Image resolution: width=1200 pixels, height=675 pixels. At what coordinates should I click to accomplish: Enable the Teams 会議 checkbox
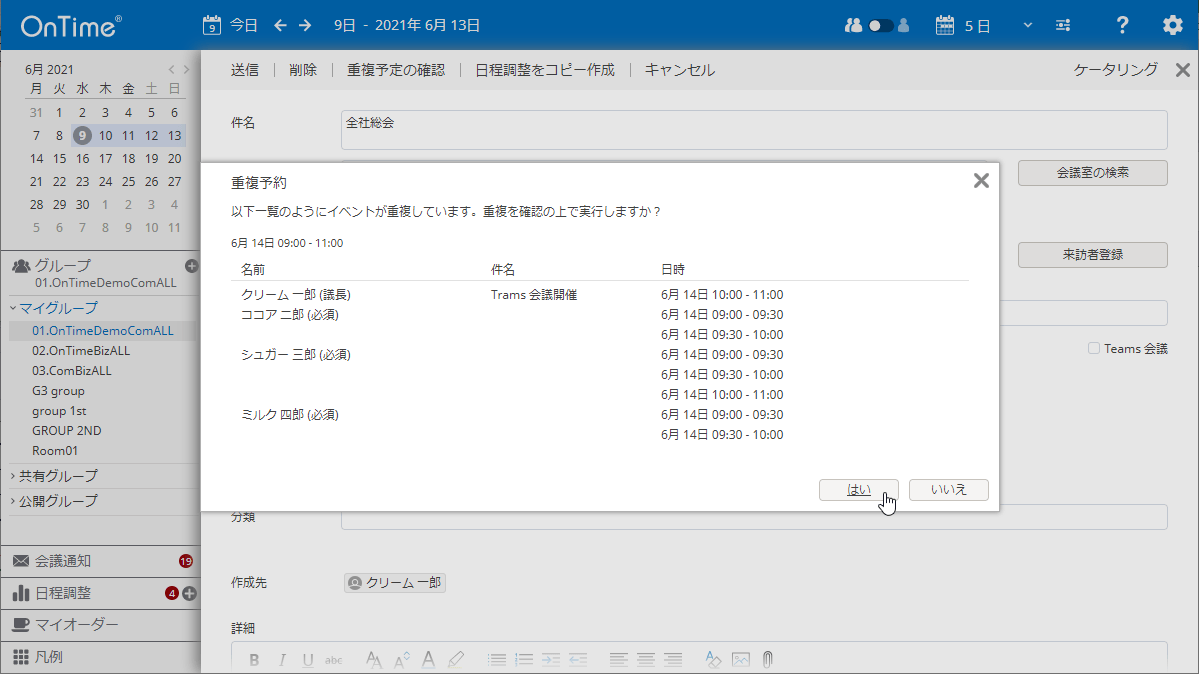[1096, 348]
